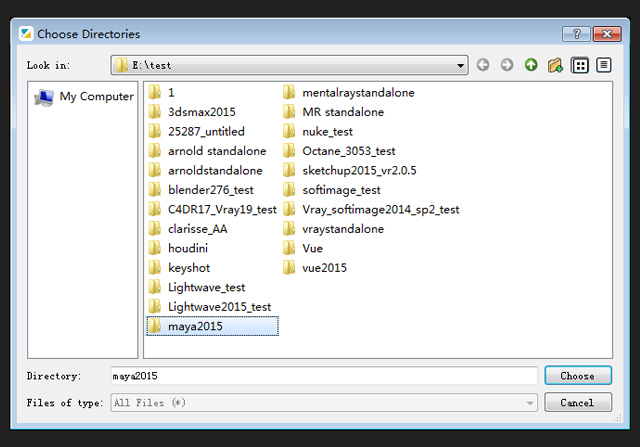Select the blender276_test folder
The height and width of the screenshot is (447, 640).
[201, 190]
